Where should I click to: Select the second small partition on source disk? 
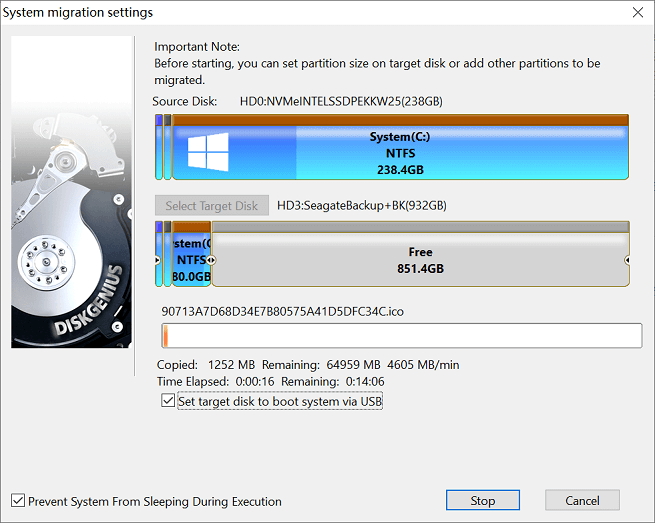pyautogui.click(x=167, y=150)
